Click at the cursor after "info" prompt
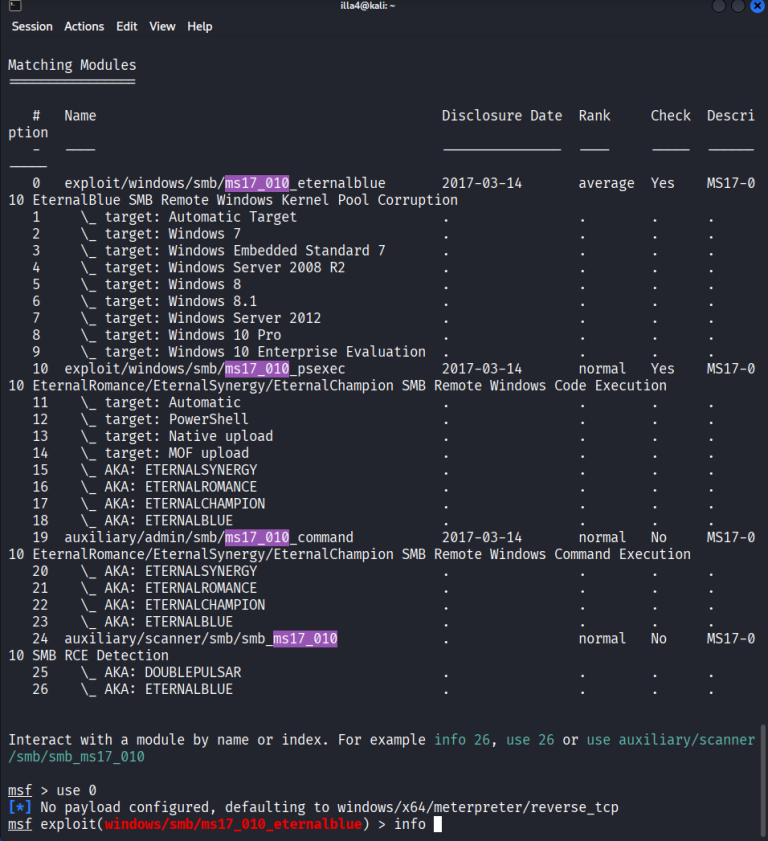 [x=438, y=825]
